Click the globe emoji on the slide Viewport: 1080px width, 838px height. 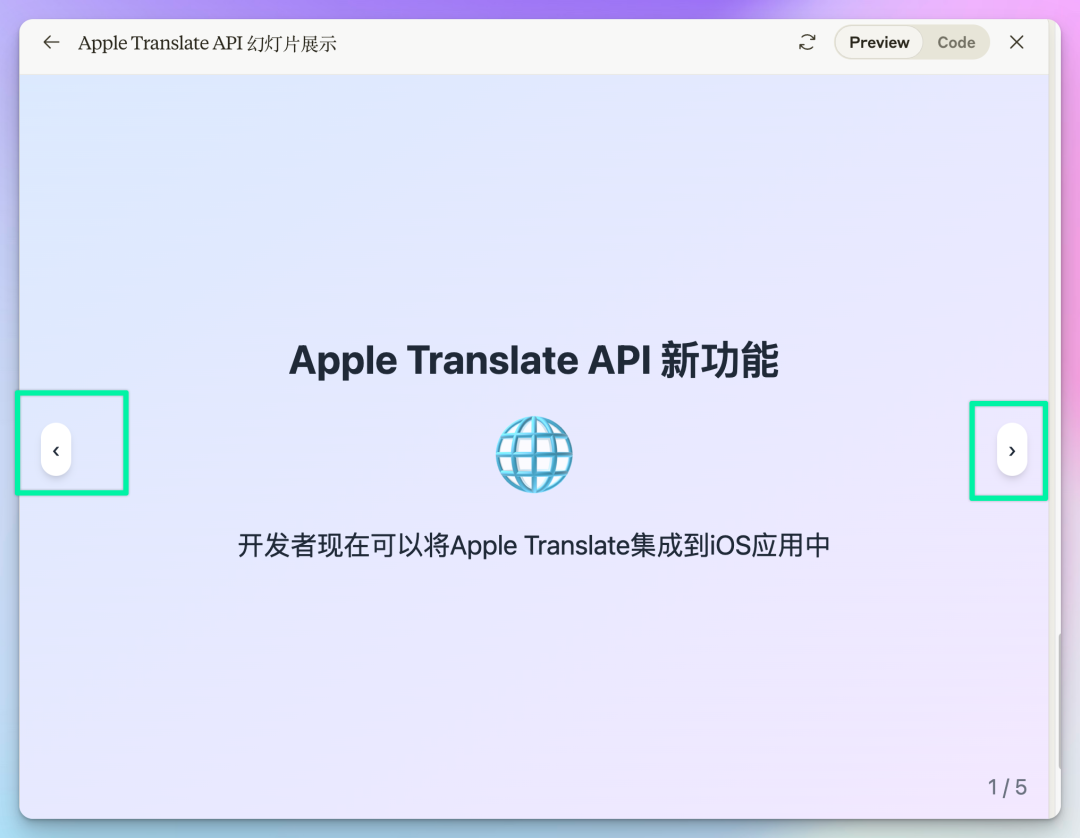534,454
